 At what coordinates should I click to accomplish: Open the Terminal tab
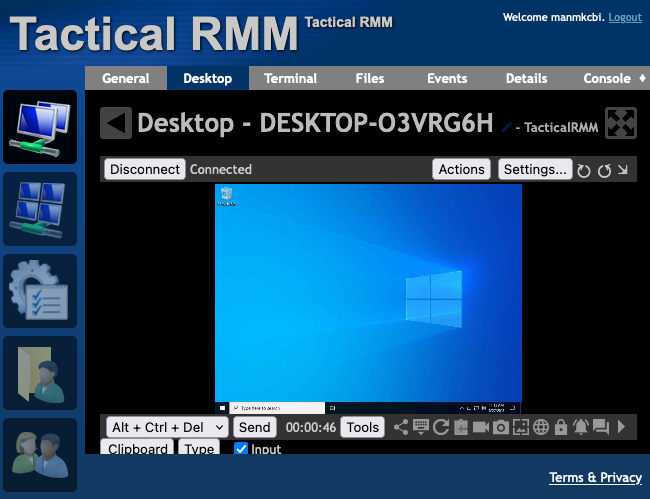291,78
